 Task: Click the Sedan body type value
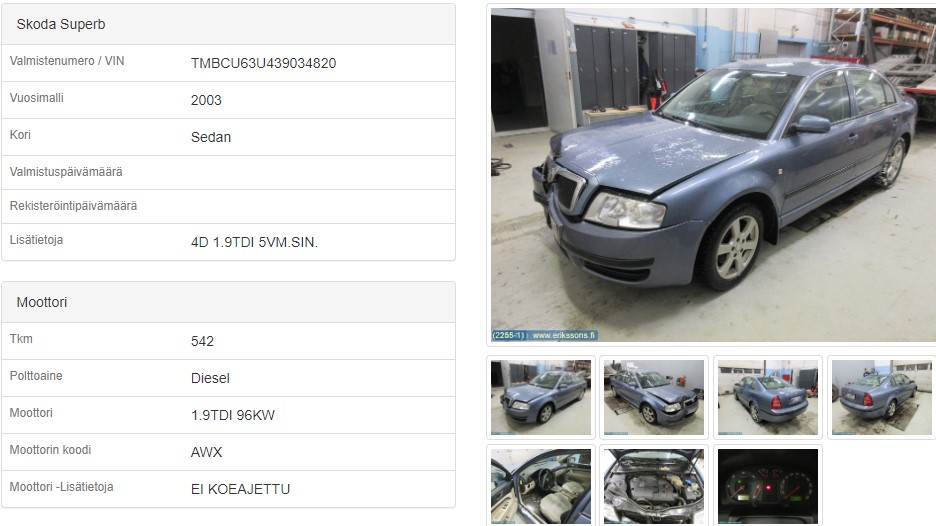tap(211, 137)
